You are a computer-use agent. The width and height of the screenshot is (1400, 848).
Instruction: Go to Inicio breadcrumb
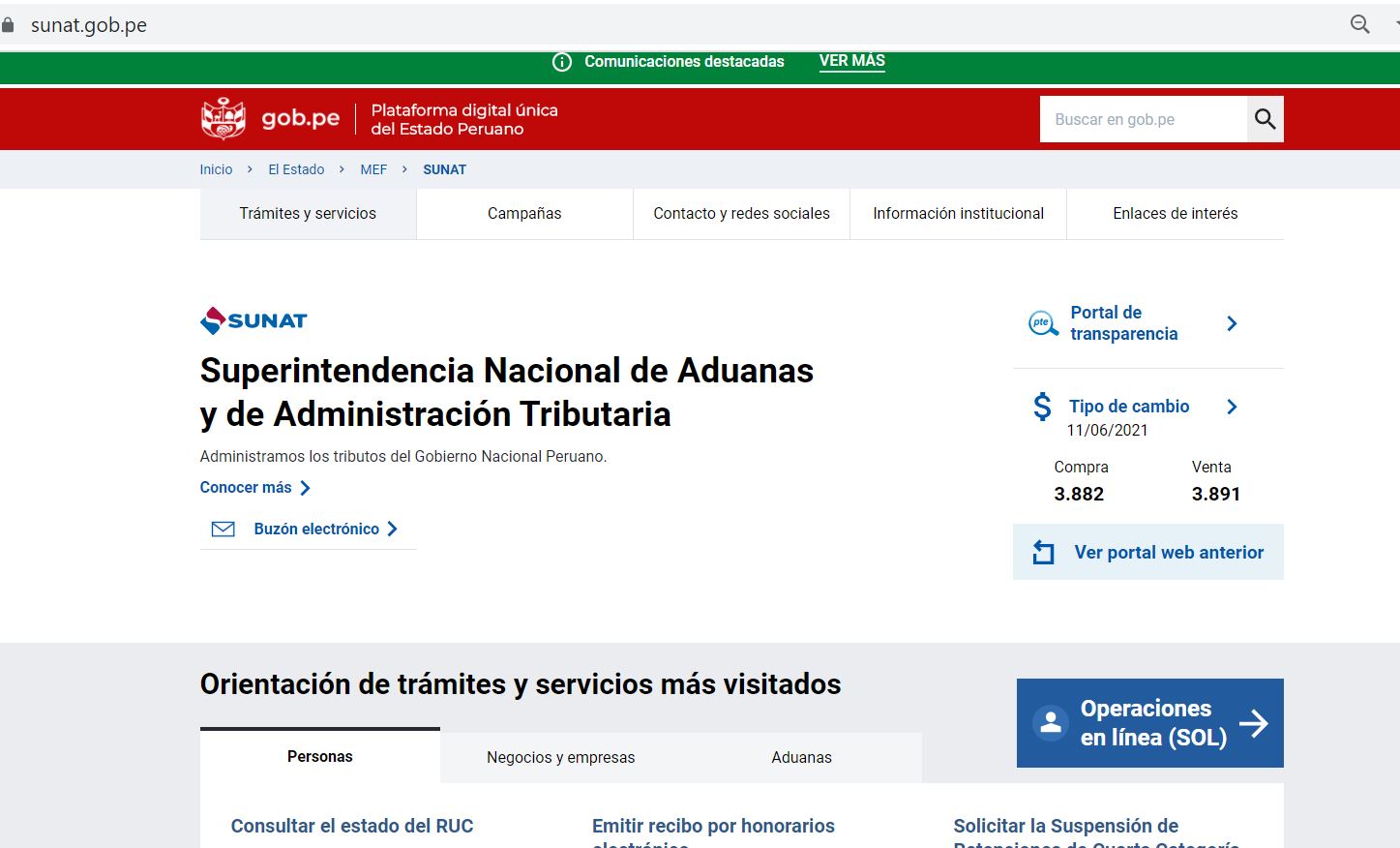click(x=216, y=169)
